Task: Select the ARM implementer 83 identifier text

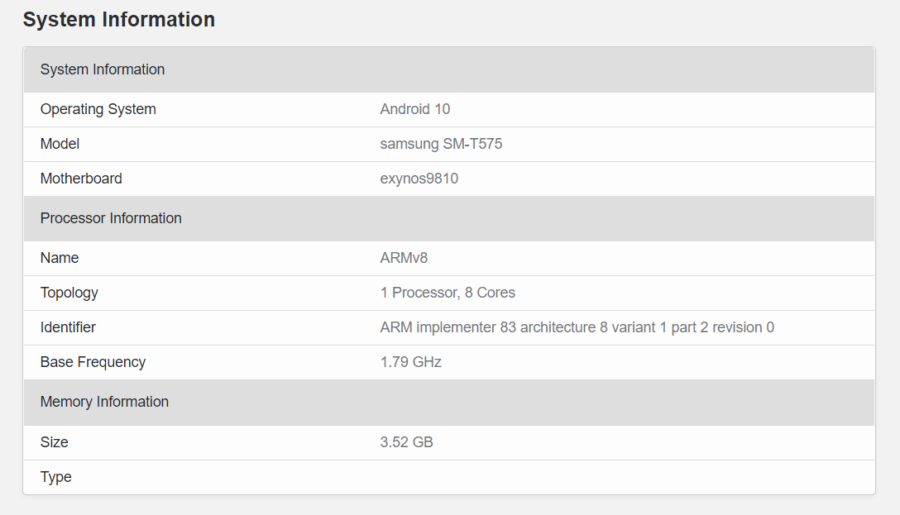Action: point(577,327)
